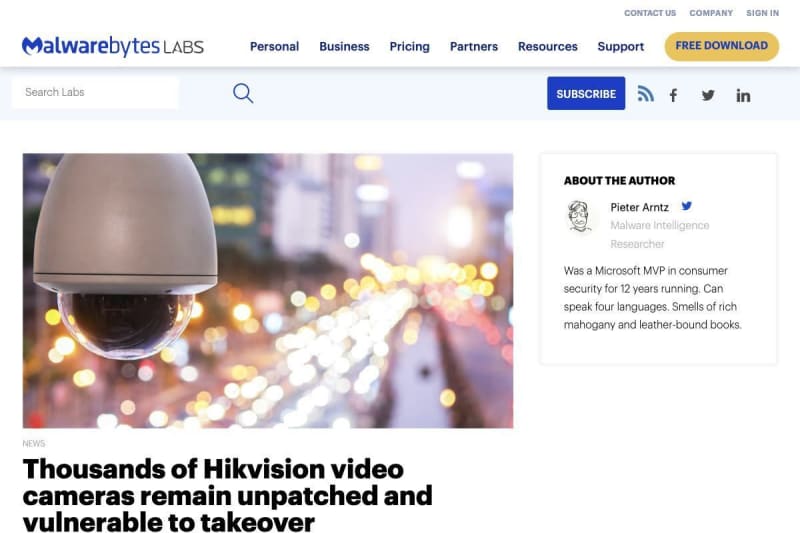Viewport: 800px width, 533px height.
Task: Click the author's avatar sketch
Action: tap(579, 216)
